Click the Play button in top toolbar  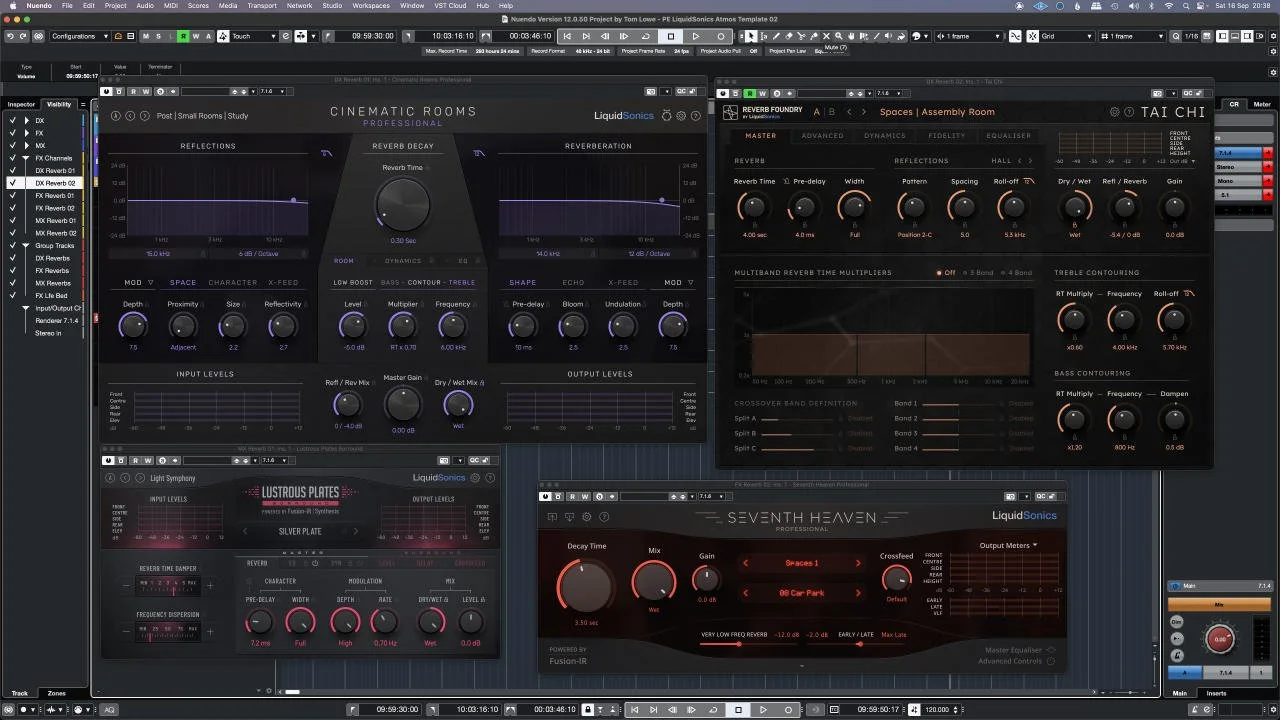tap(695, 36)
